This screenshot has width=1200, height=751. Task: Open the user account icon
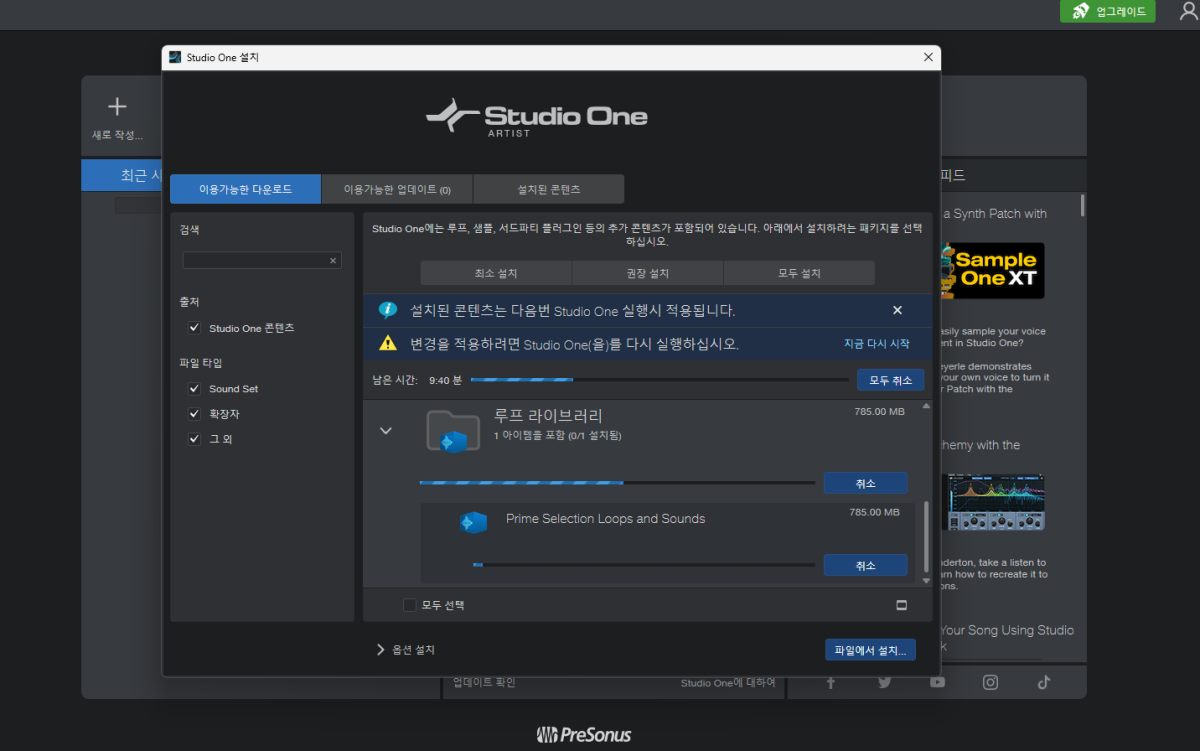1187,11
